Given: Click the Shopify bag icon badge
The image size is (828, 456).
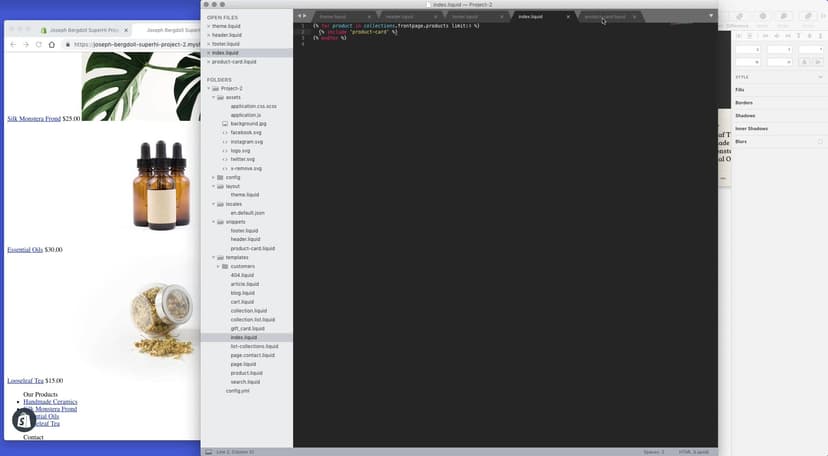Looking at the screenshot, I should pos(24,421).
